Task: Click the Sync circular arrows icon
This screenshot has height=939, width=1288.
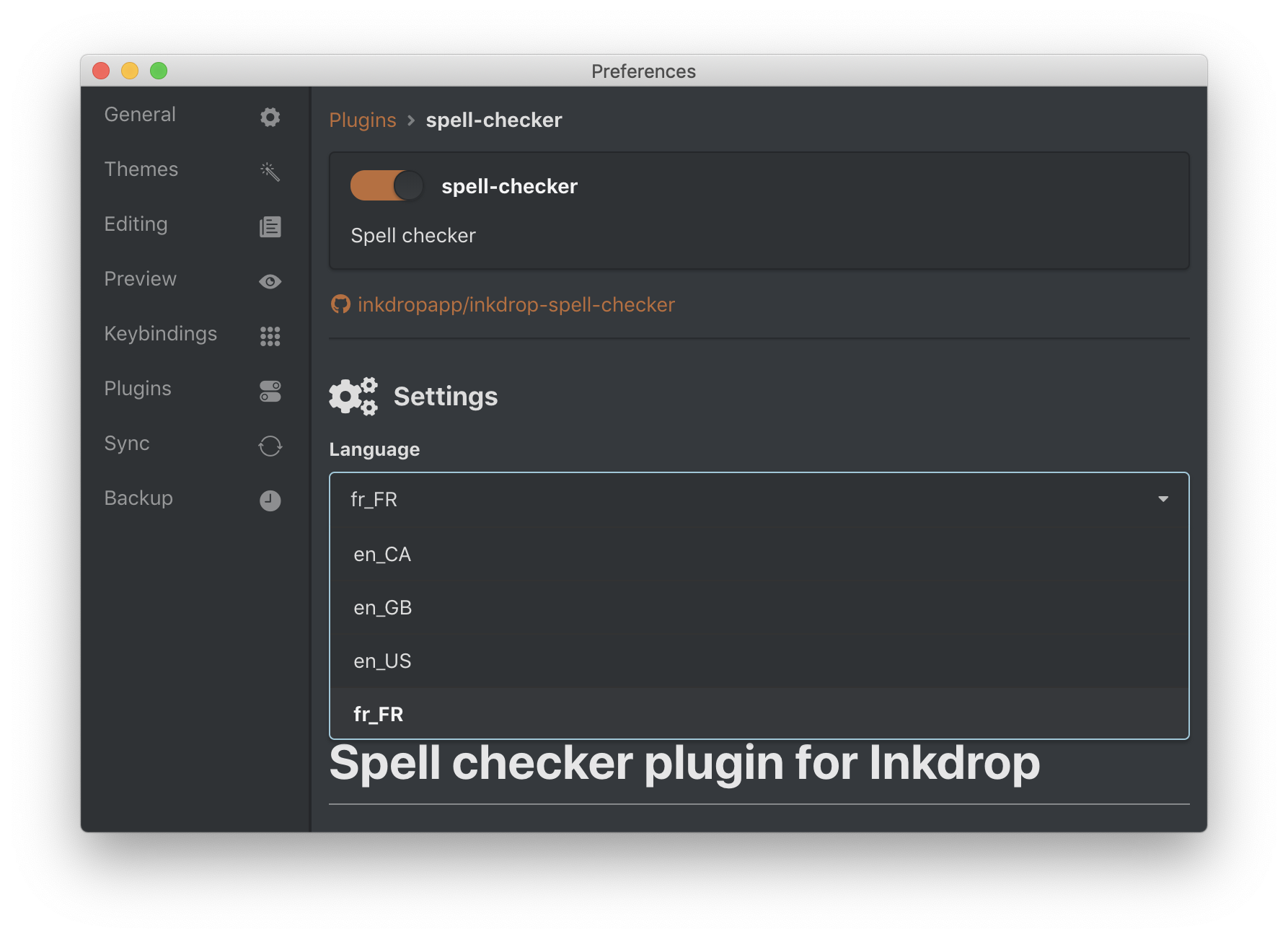Action: point(270,446)
